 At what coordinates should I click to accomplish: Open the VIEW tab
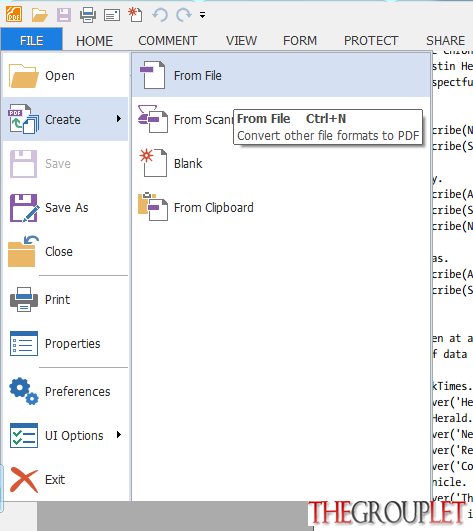click(x=241, y=41)
